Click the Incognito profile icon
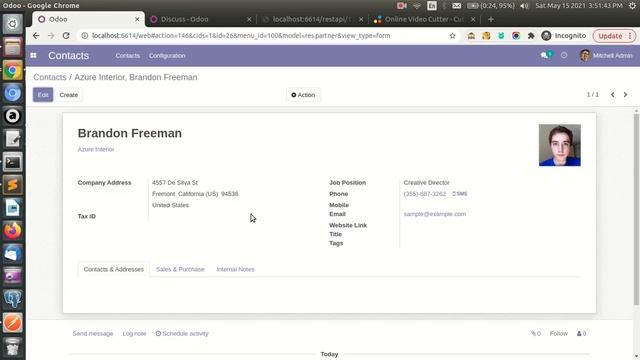This screenshot has height=360, width=640. [x=546, y=36]
